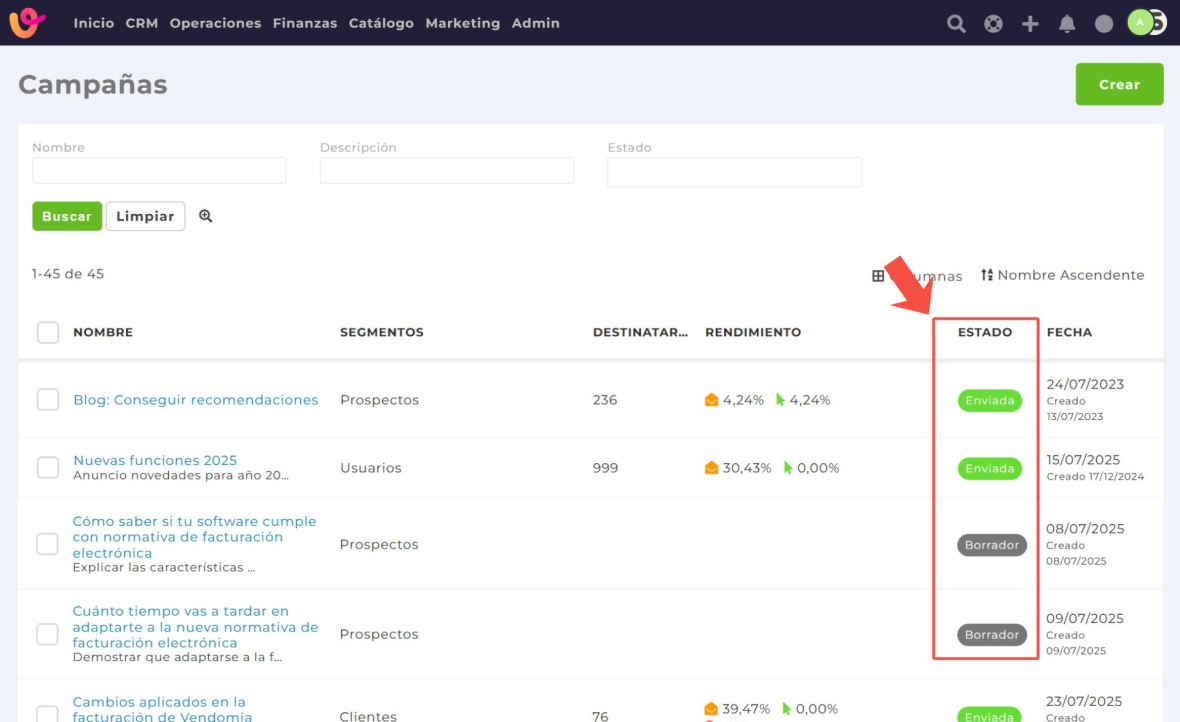Click the 'Enviada' status badge in first row
Image resolution: width=1180 pixels, height=722 pixels.
tap(989, 401)
